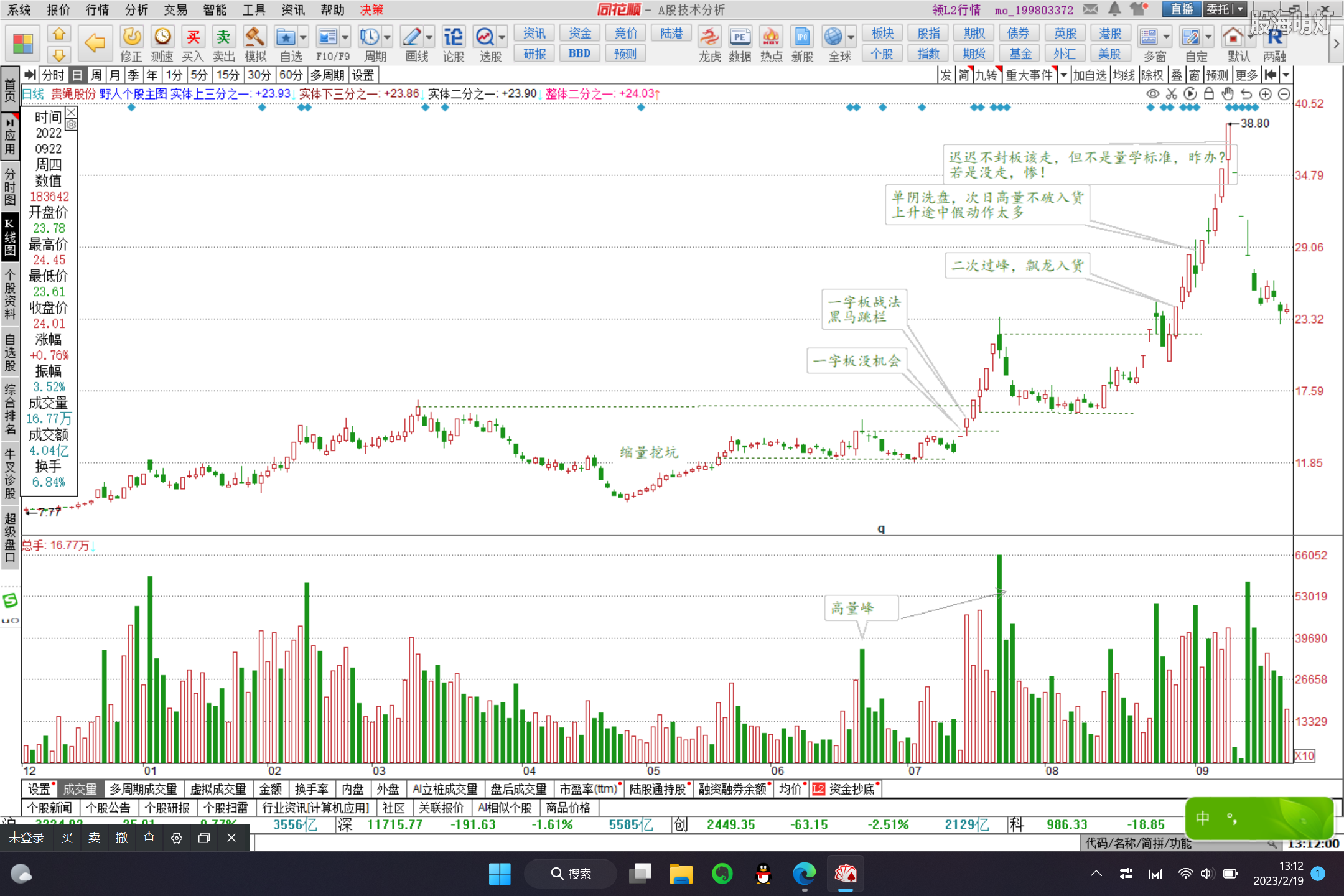Click the left yellow back arrow
This screenshot has height=896, width=1344.
coord(95,43)
